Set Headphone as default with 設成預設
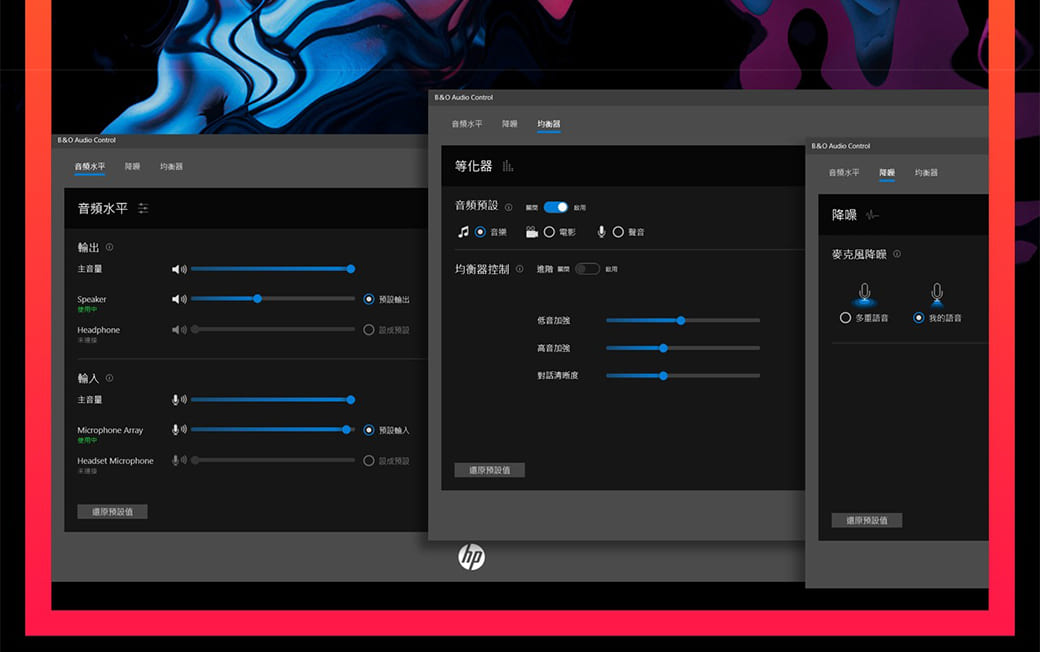This screenshot has width=1040, height=652. point(369,330)
